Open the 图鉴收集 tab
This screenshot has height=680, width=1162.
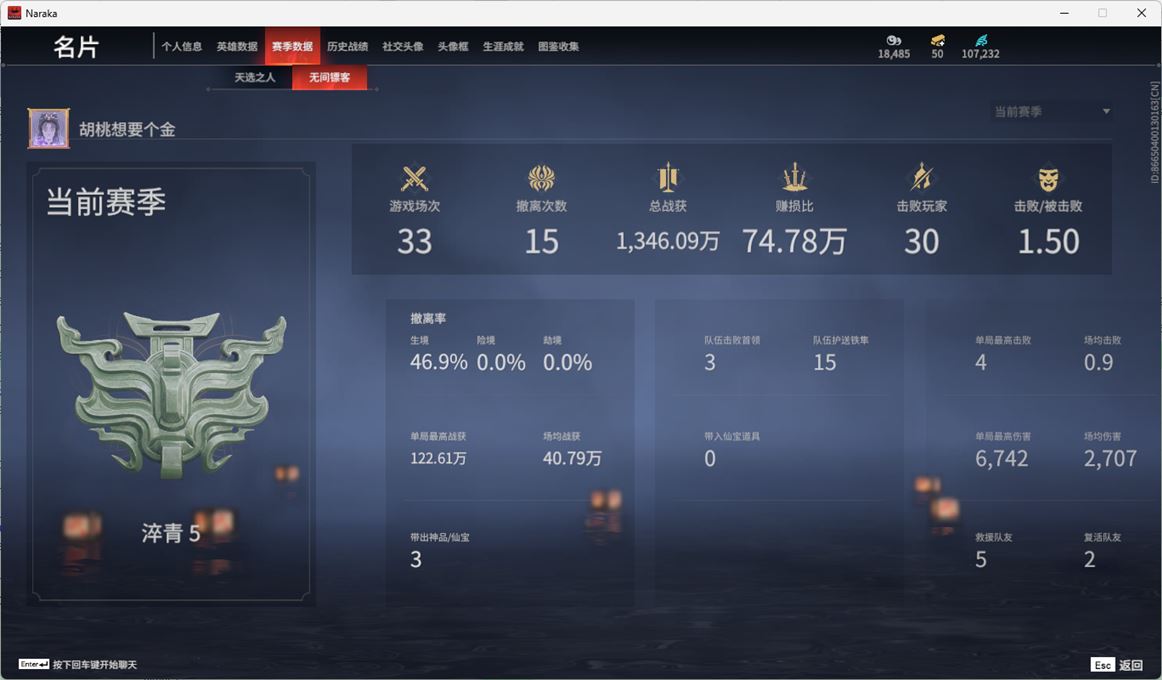558,47
